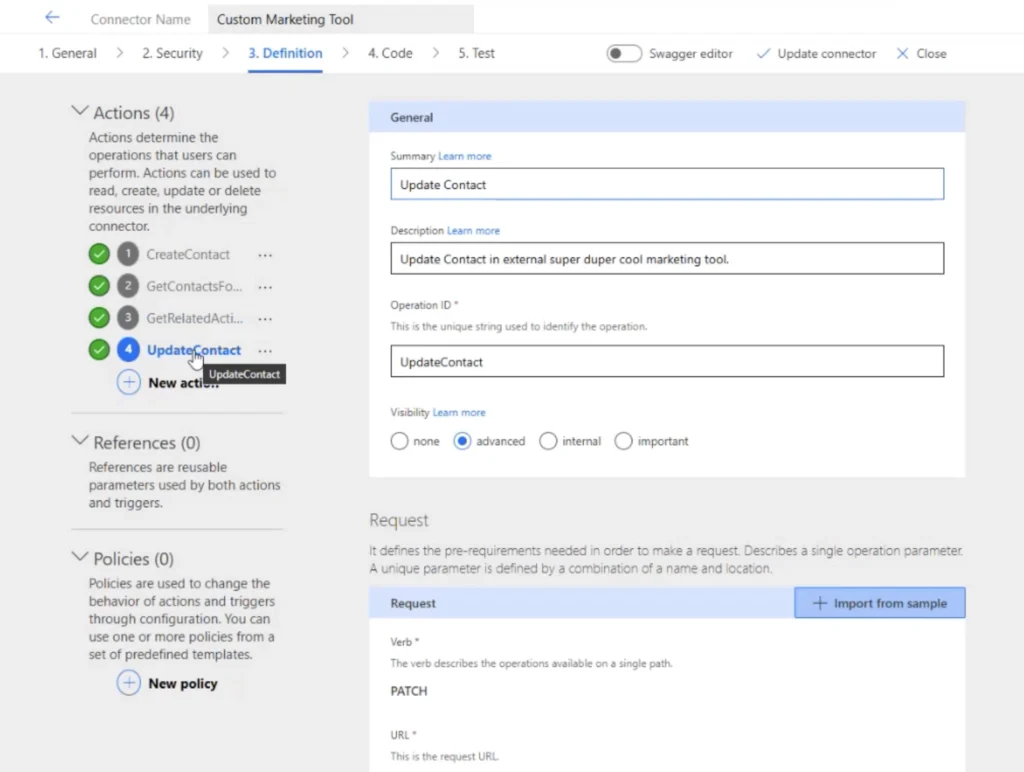
Task: Click the plus icon for New action
Action: click(129, 382)
